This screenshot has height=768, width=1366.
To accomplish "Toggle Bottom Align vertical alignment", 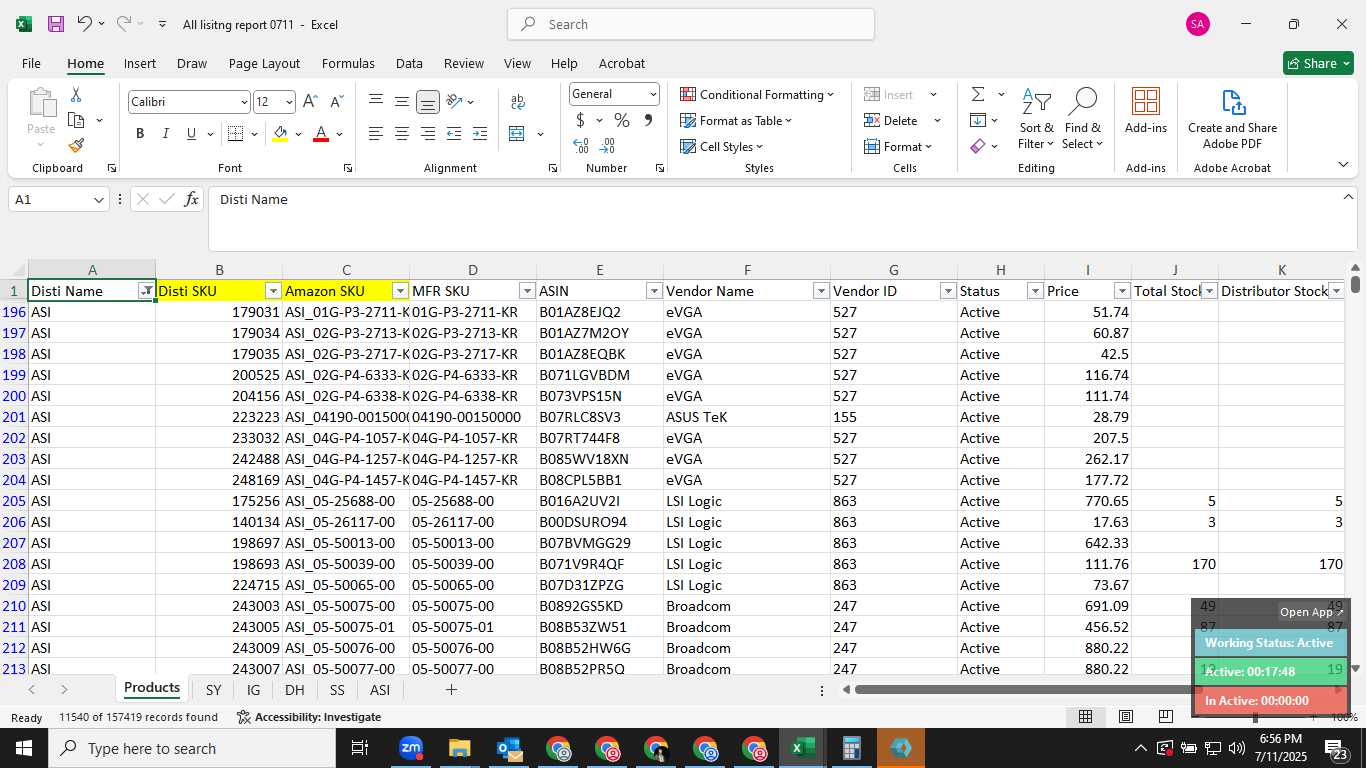I will (428, 102).
